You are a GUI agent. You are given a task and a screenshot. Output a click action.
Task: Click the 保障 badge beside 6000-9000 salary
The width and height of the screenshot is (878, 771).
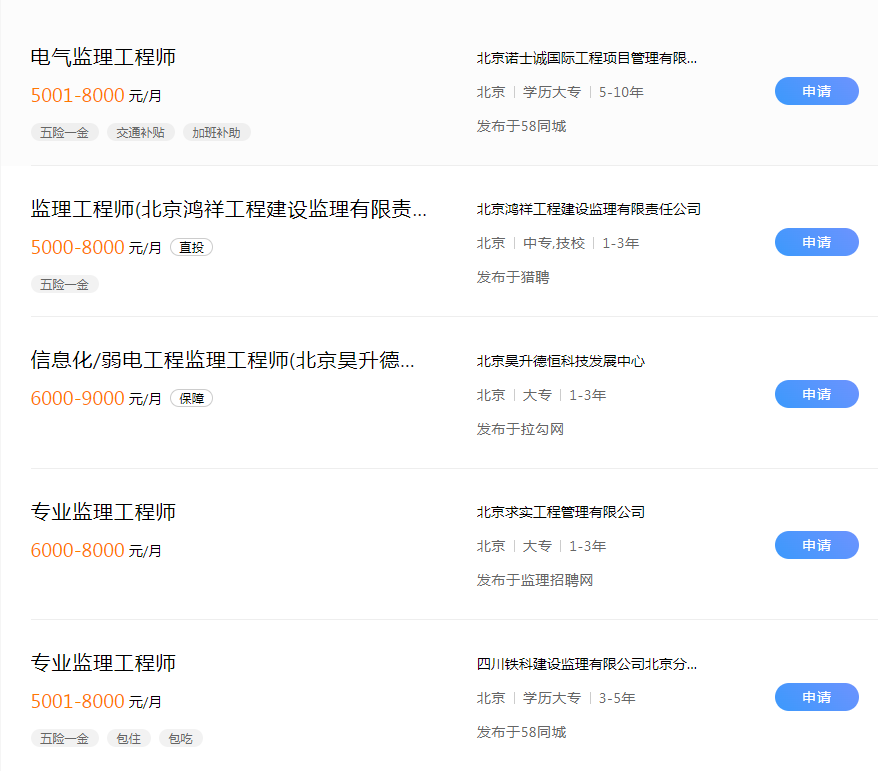point(191,398)
